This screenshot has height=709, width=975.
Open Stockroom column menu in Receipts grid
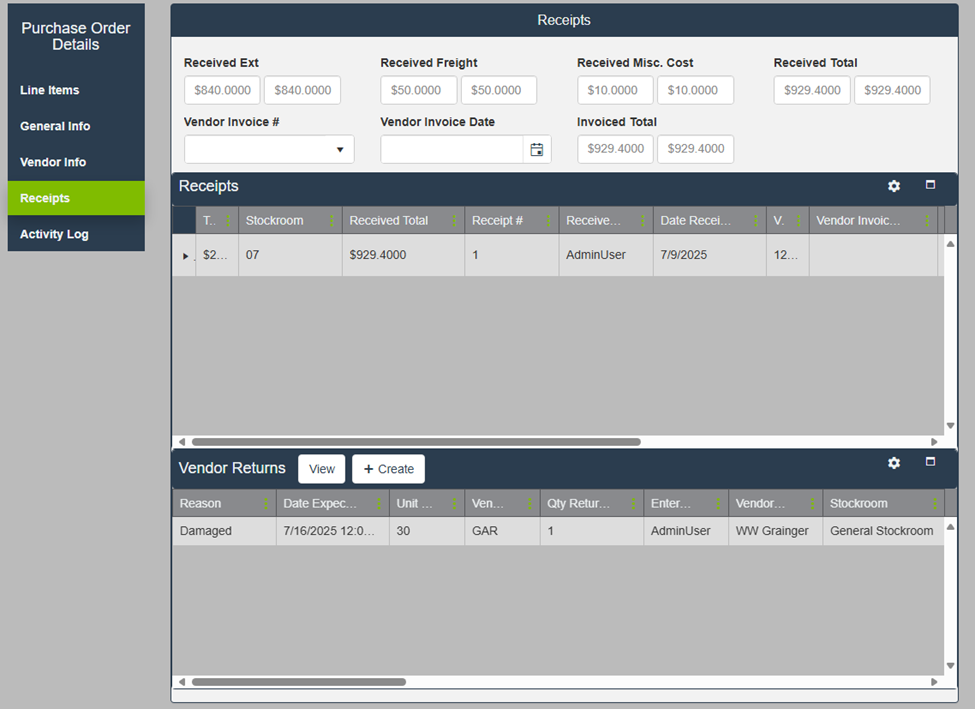coord(331,221)
